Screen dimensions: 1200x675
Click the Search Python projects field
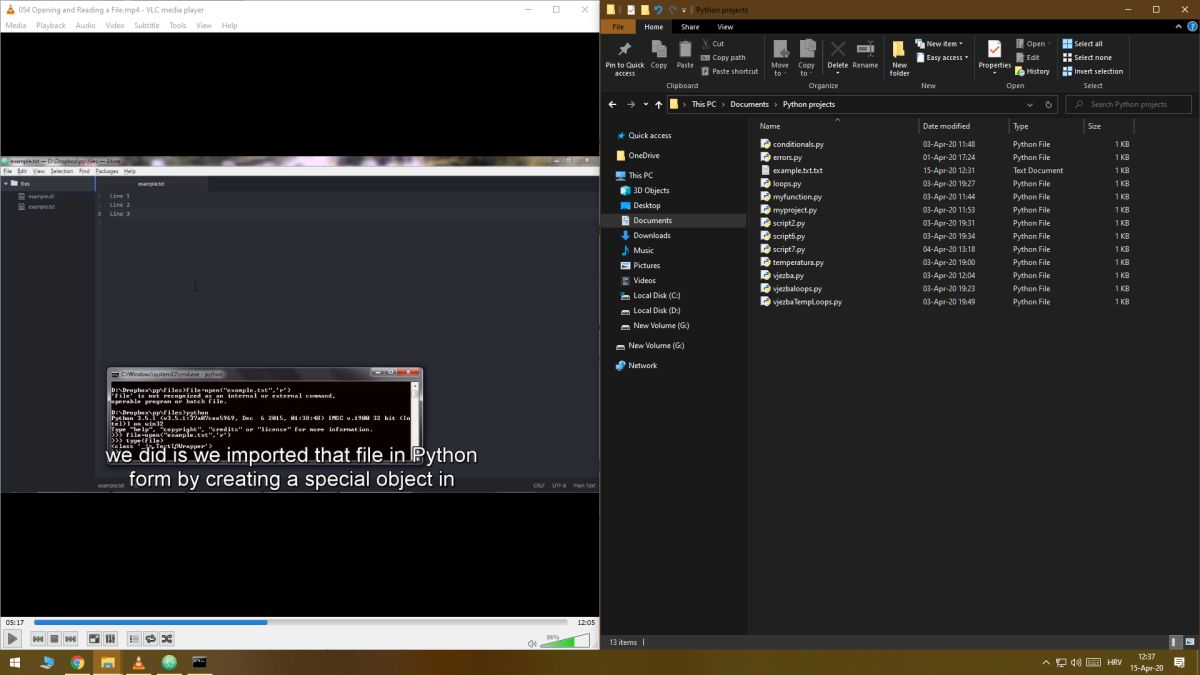[x=1129, y=104]
